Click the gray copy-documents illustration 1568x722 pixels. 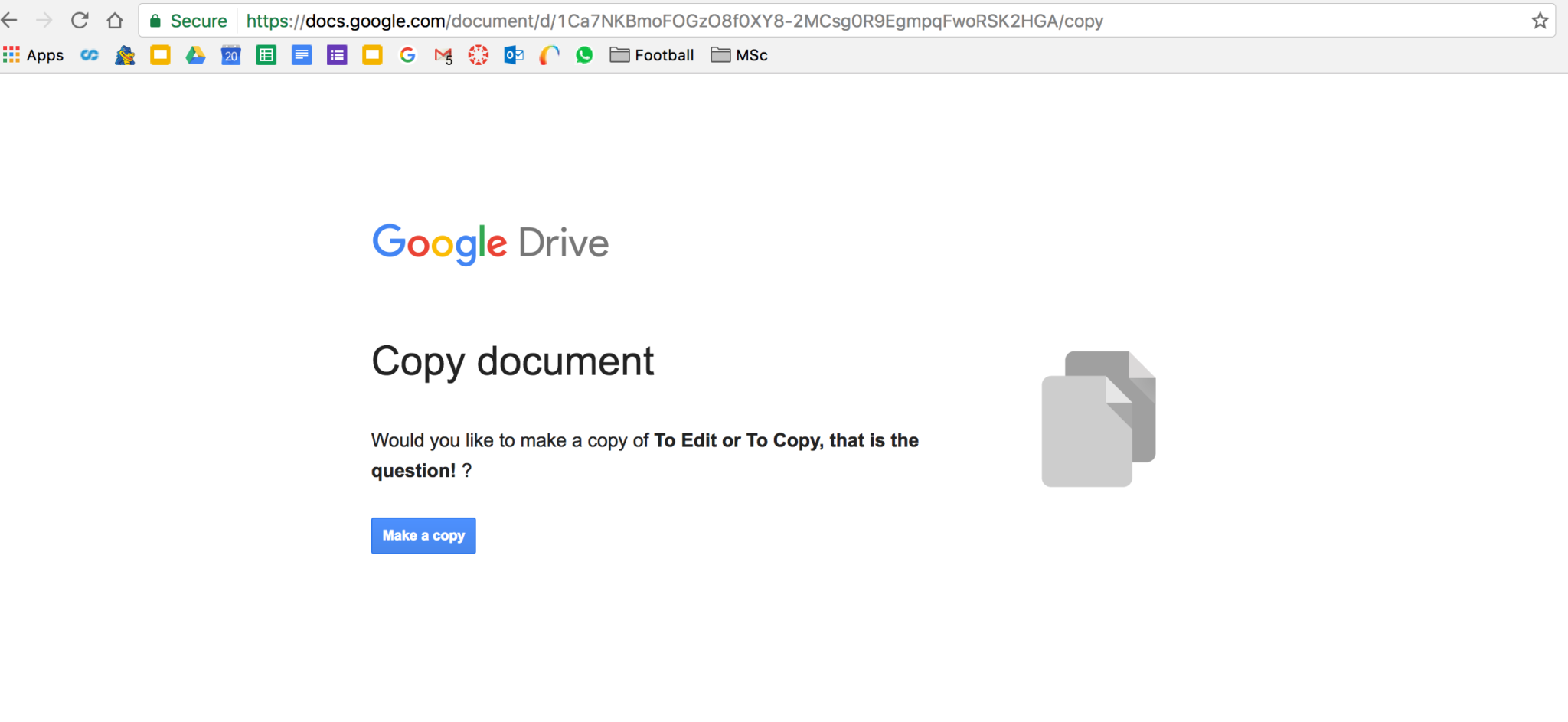[x=1099, y=419]
